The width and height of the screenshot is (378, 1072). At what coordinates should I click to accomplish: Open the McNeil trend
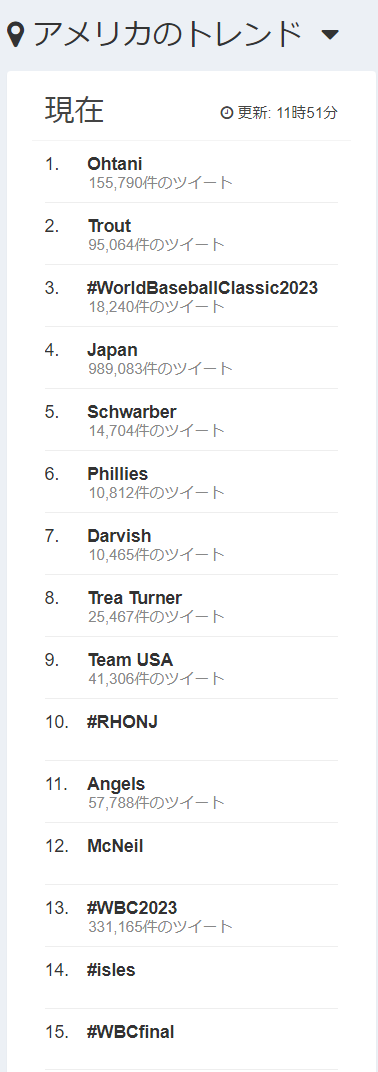[x=116, y=846]
